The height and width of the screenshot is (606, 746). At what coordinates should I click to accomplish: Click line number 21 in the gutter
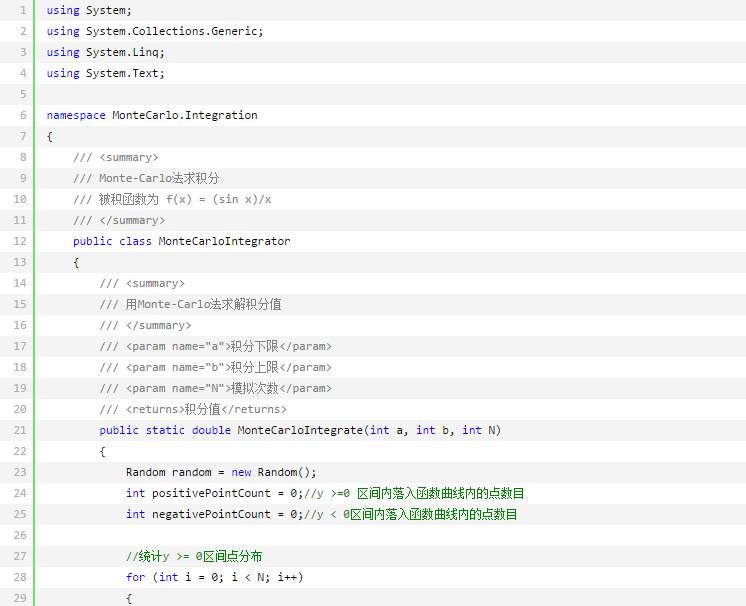click(20, 430)
